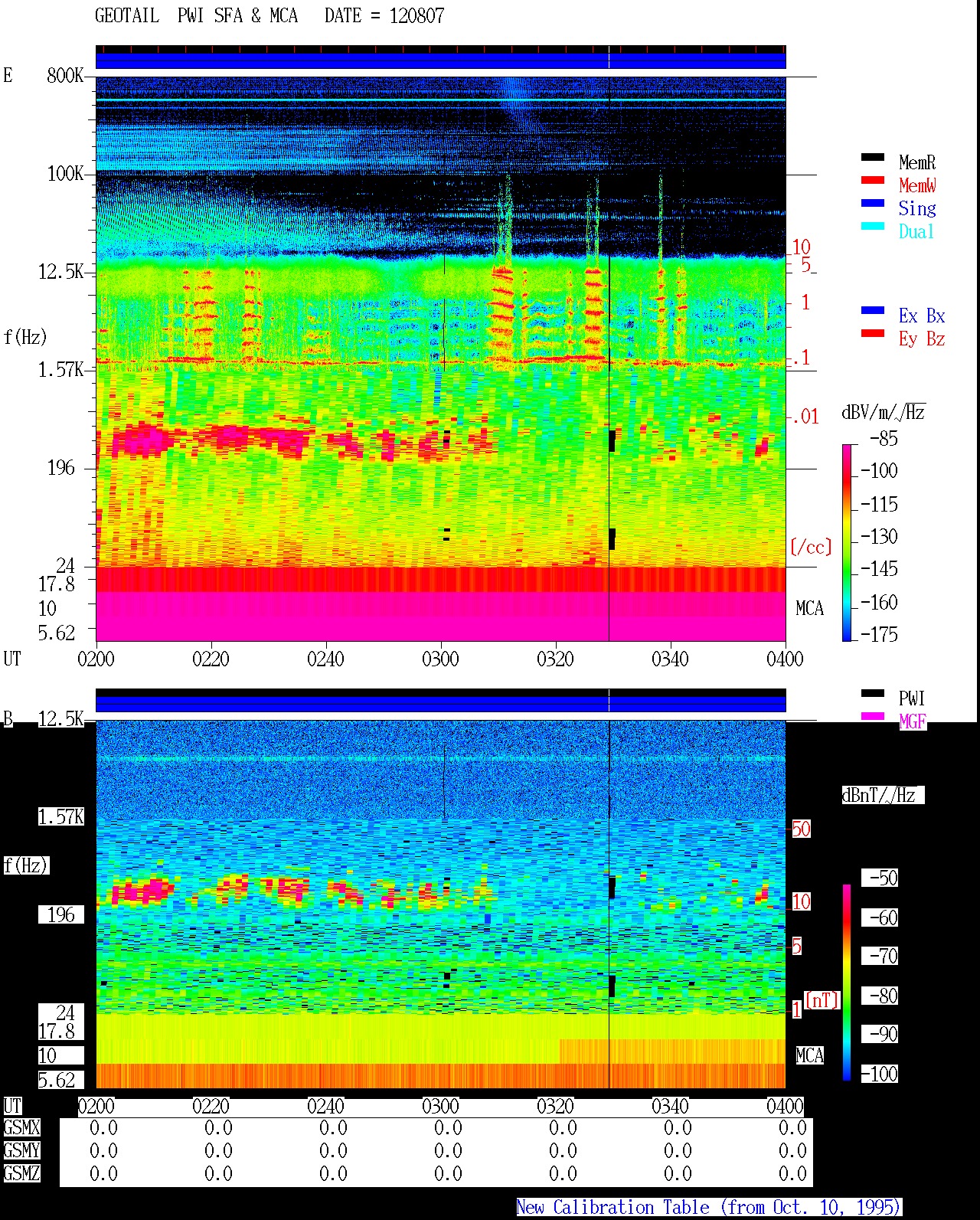The height and width of the screenshot is (1220, 980).
Task: Click the MCA label beside the B panel
Action: click(809, 1055)
